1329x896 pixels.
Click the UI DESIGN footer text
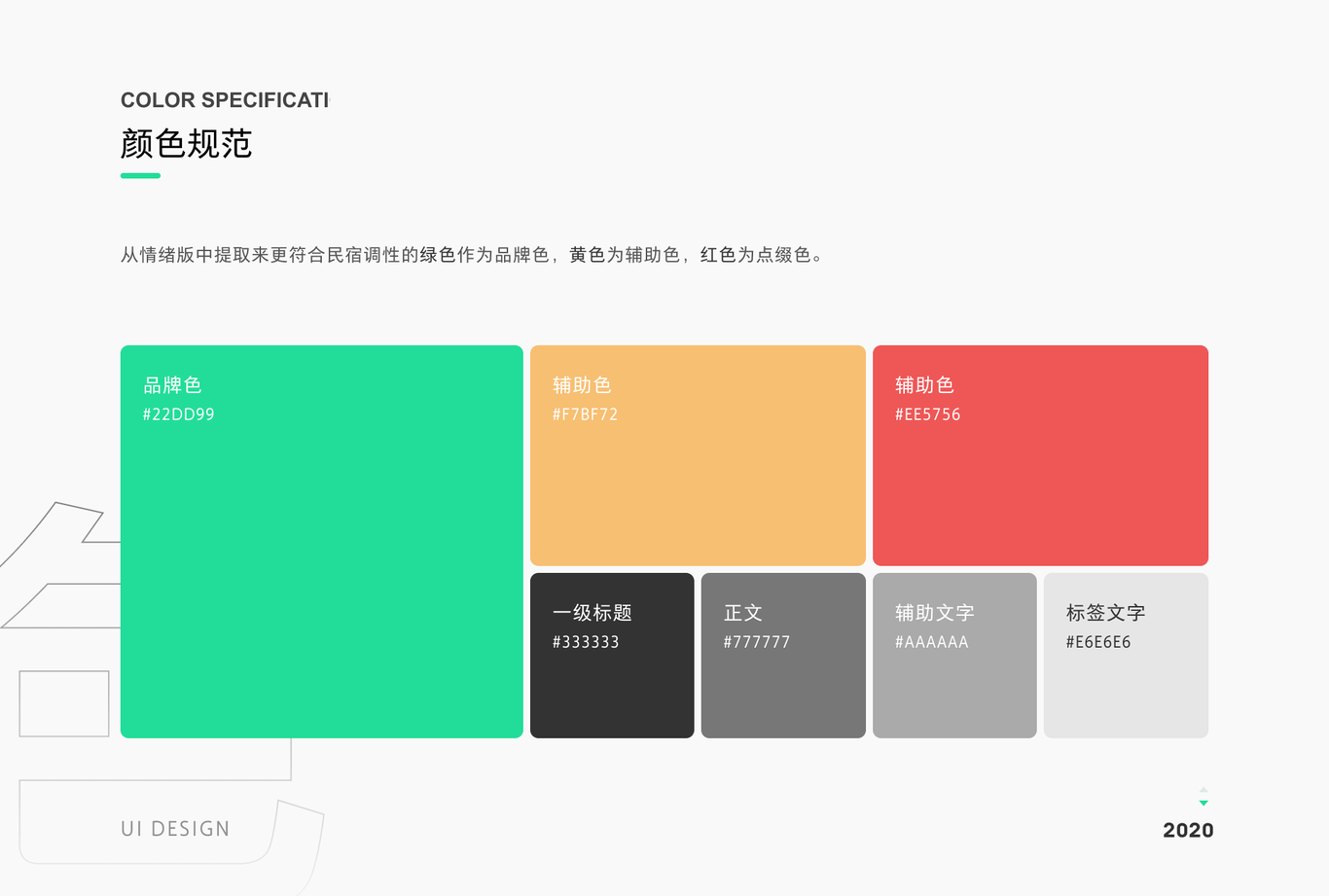pos(175,829)
